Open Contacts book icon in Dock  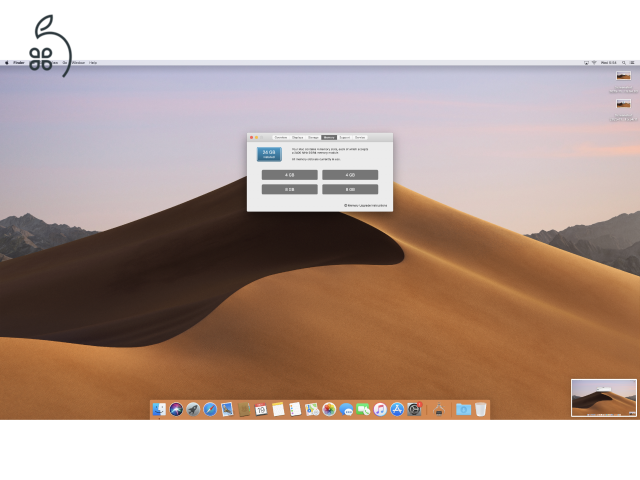[244, 409]
